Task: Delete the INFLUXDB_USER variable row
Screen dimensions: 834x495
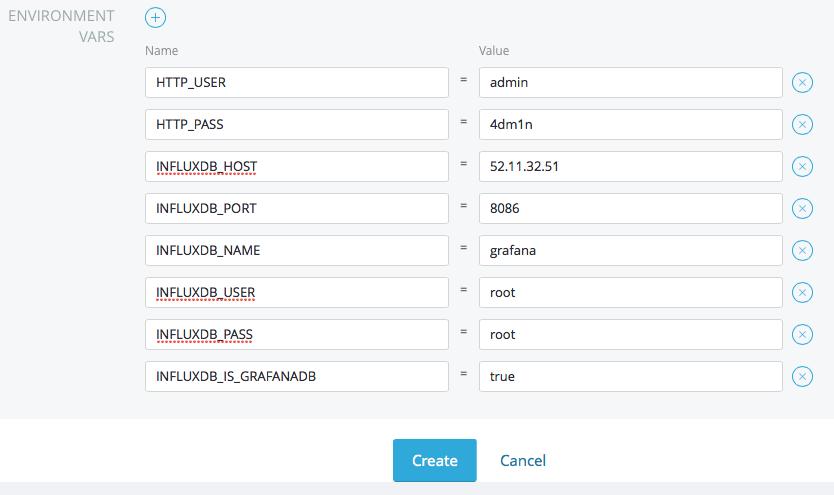Action: [x=802, y=292]
